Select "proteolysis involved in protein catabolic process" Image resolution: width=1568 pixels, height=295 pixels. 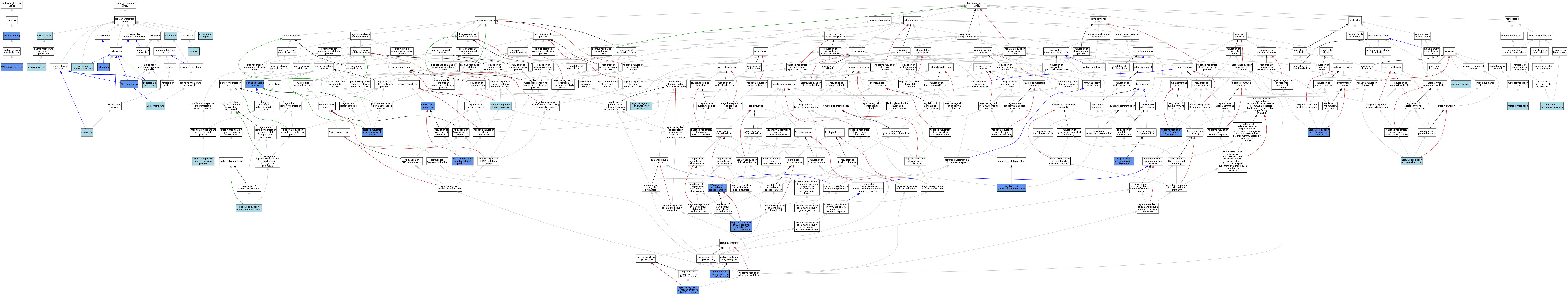pos(264,106)
